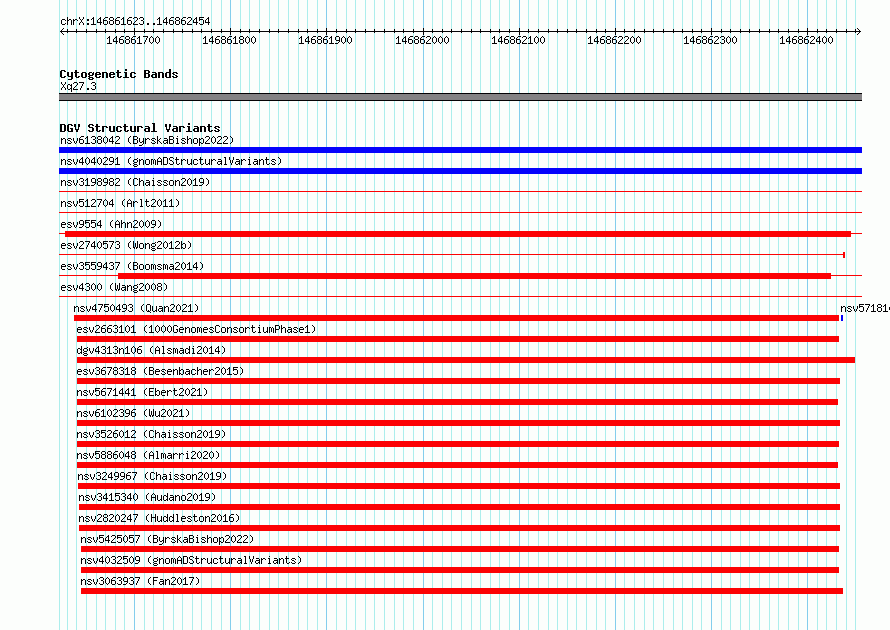This screenshot has height=630, width=890.
Task: Click ruler position 146861700
Action: pyautogui.click(x=133, y=40)
